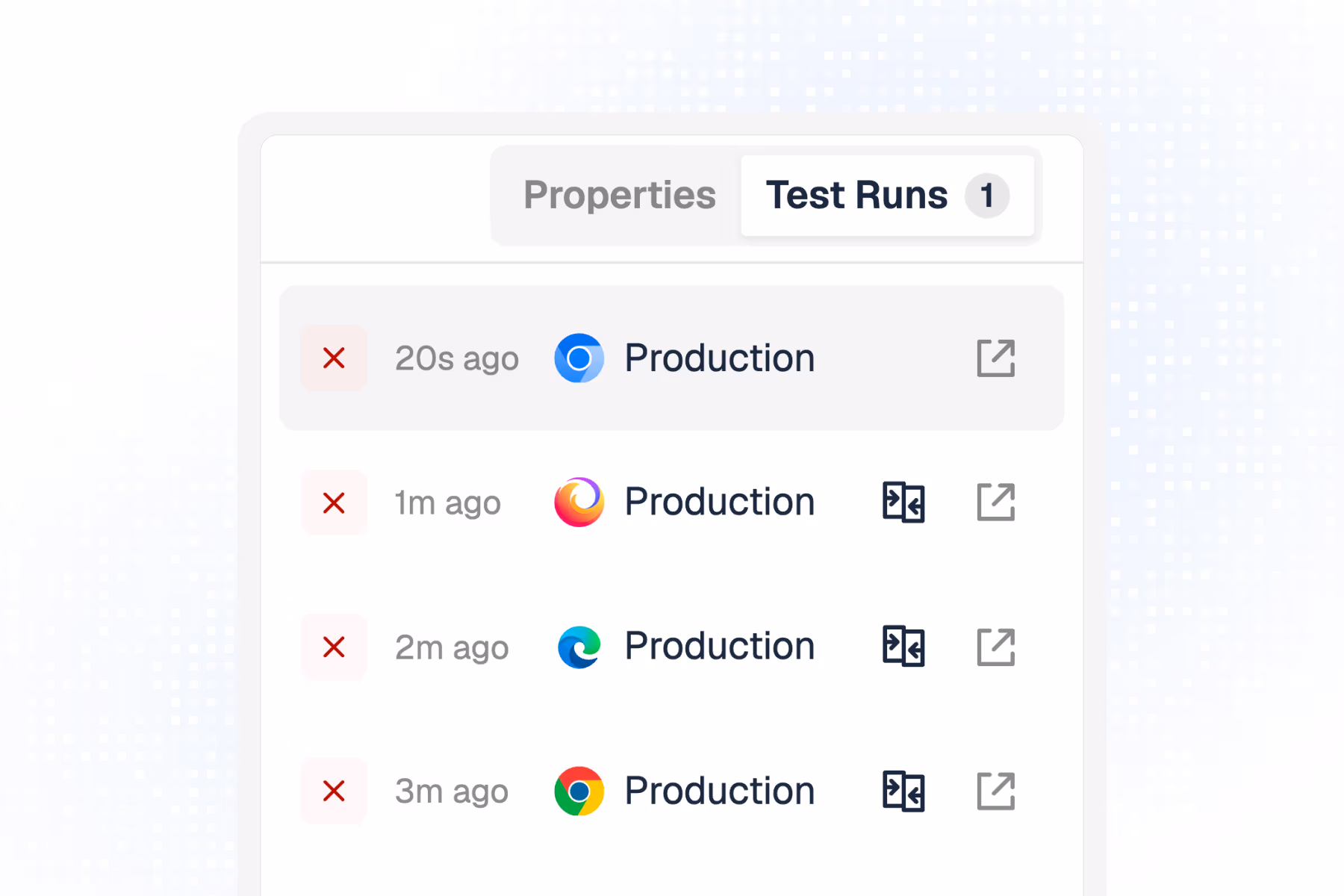Select the Test Runs tab

(x=887, y=196)
